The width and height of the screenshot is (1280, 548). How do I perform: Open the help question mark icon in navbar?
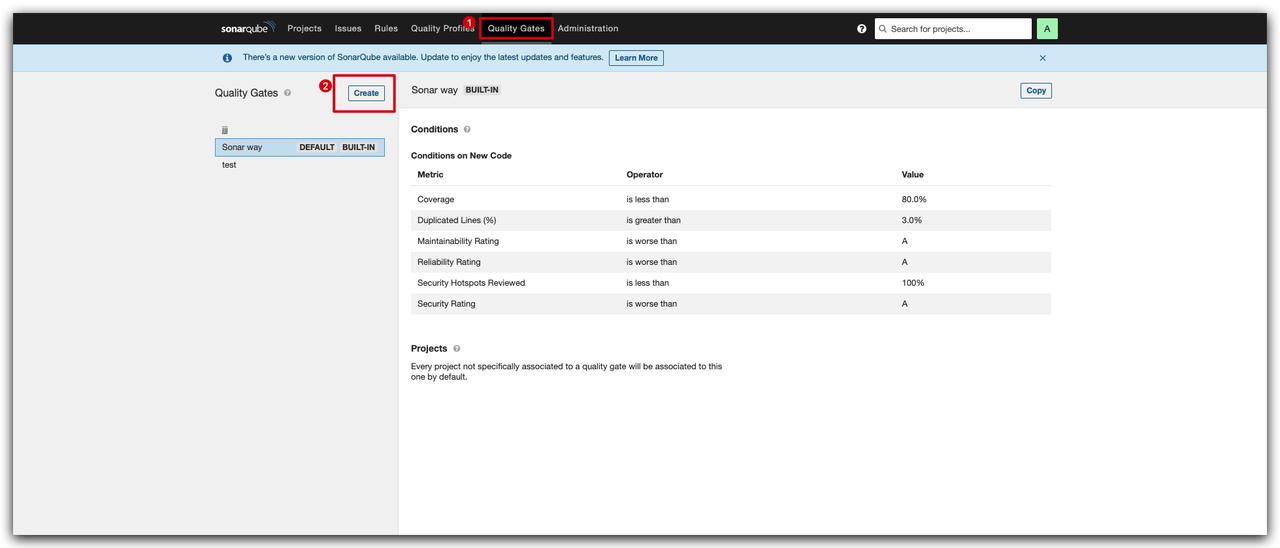(862, 29)
